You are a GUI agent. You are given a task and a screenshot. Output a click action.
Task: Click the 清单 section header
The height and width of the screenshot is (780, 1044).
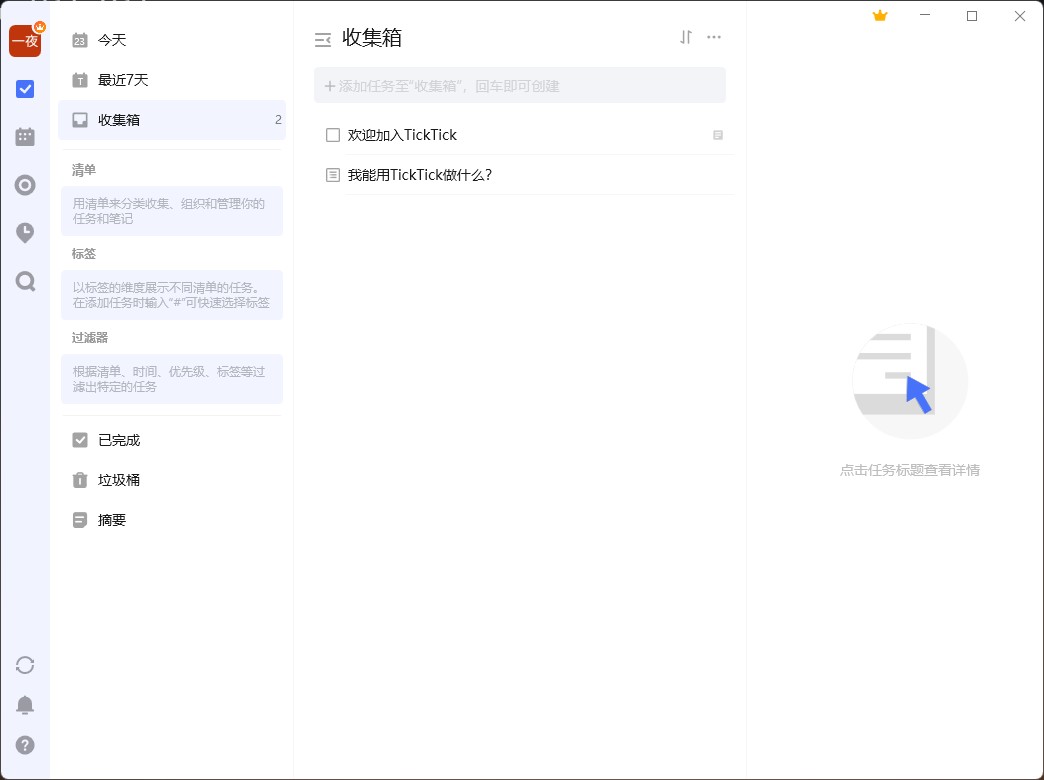[x=84, y=170]
